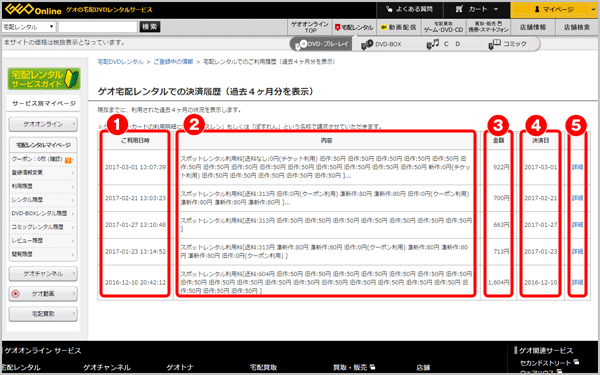Viewport: 600px width, 375px height.
Task: Open クーポン:0枚 (確認) in sidebar
Action: coord(37,159)
